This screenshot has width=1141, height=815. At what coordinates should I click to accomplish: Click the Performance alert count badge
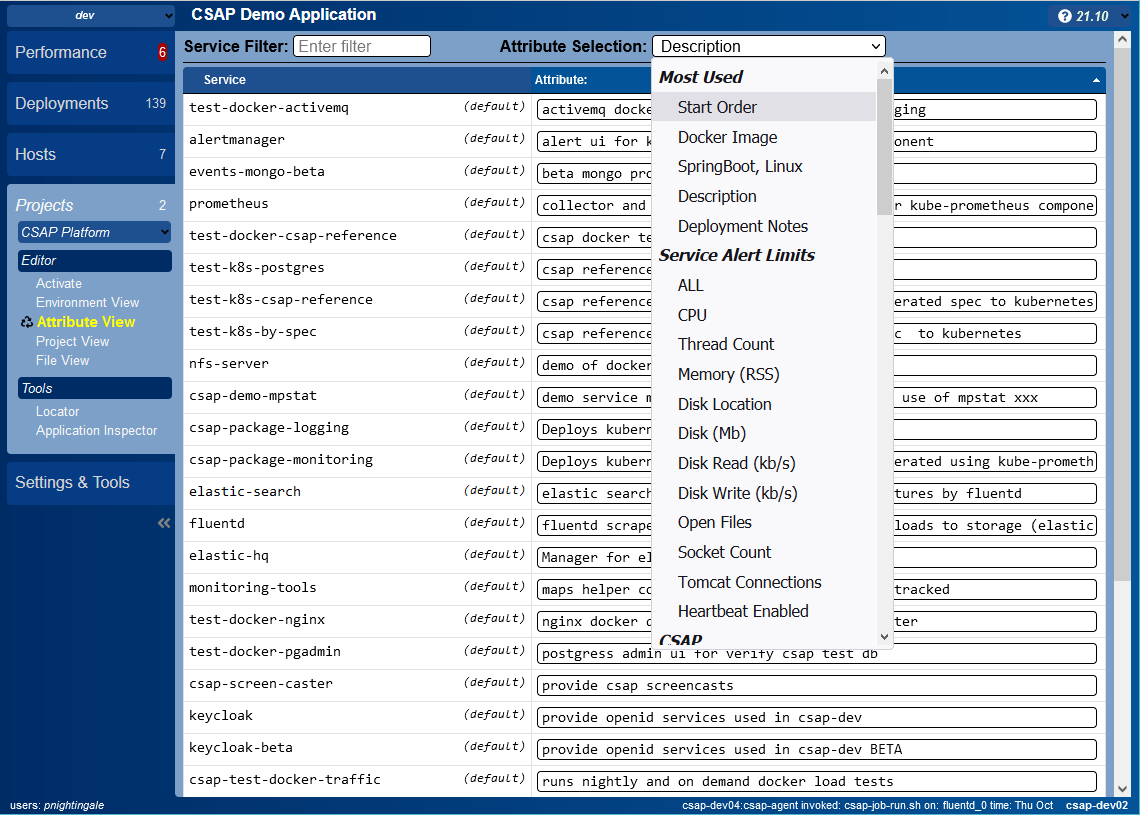pyautogui.click(x=162, y=52)
